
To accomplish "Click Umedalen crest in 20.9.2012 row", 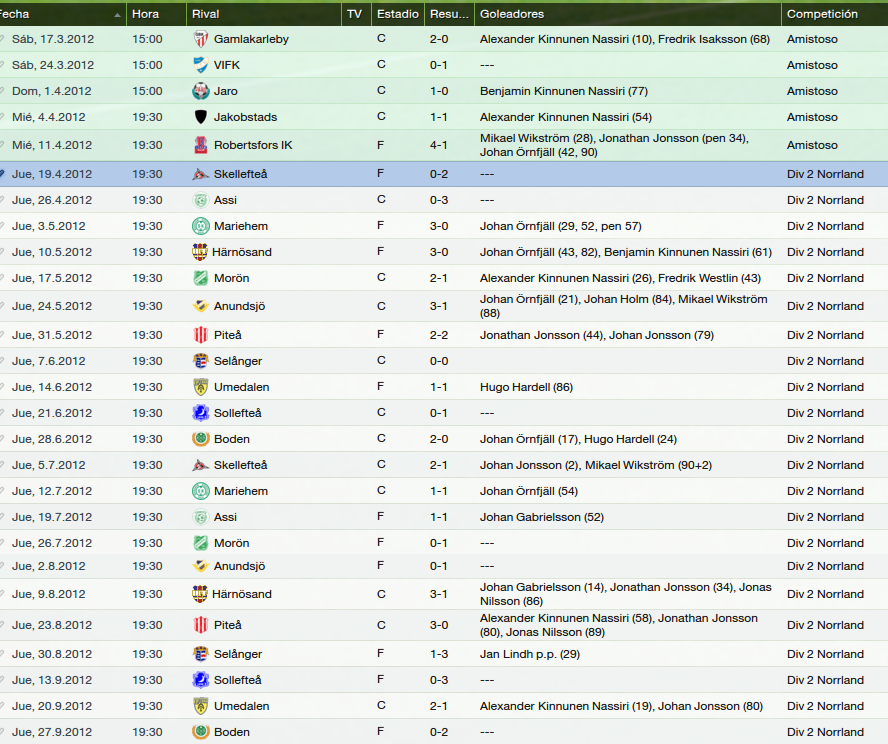I will coord(200,706).
